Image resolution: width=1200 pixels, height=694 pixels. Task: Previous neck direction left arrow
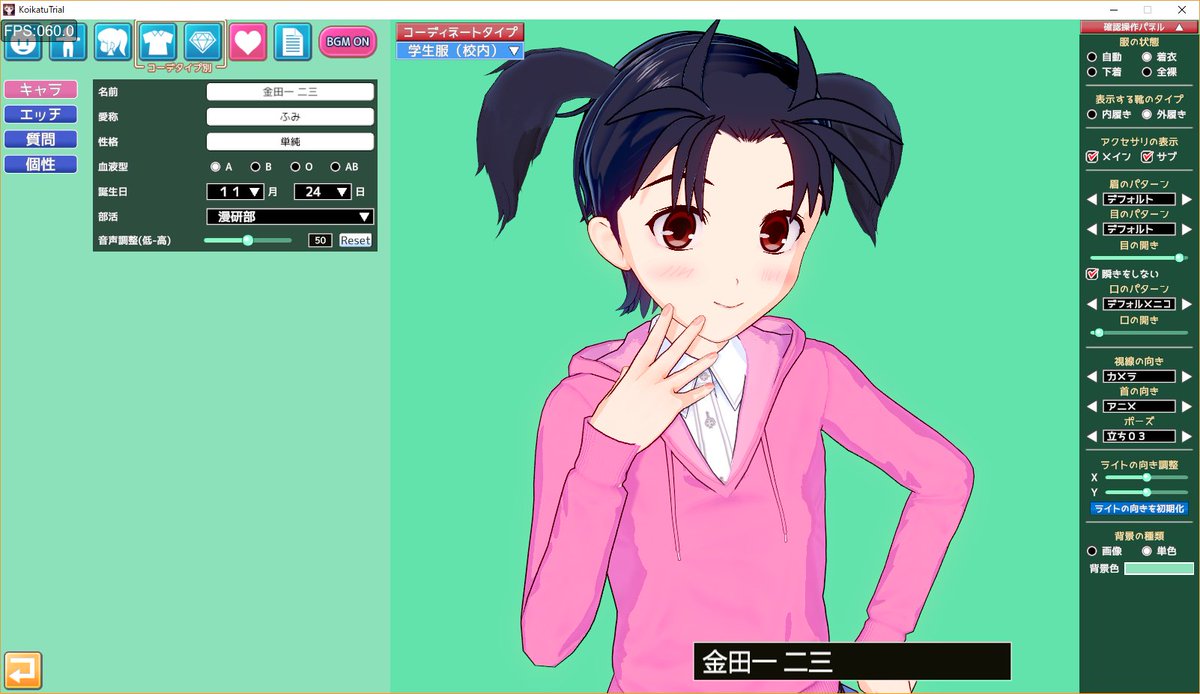1094,407
